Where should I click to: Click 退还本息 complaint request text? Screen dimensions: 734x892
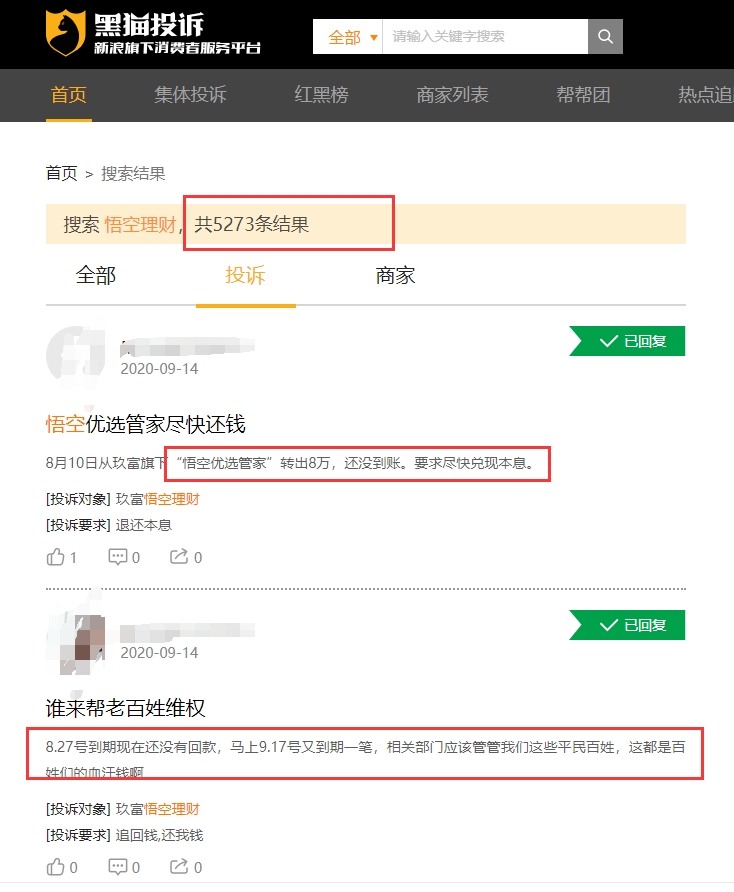[x=143, y=525]
